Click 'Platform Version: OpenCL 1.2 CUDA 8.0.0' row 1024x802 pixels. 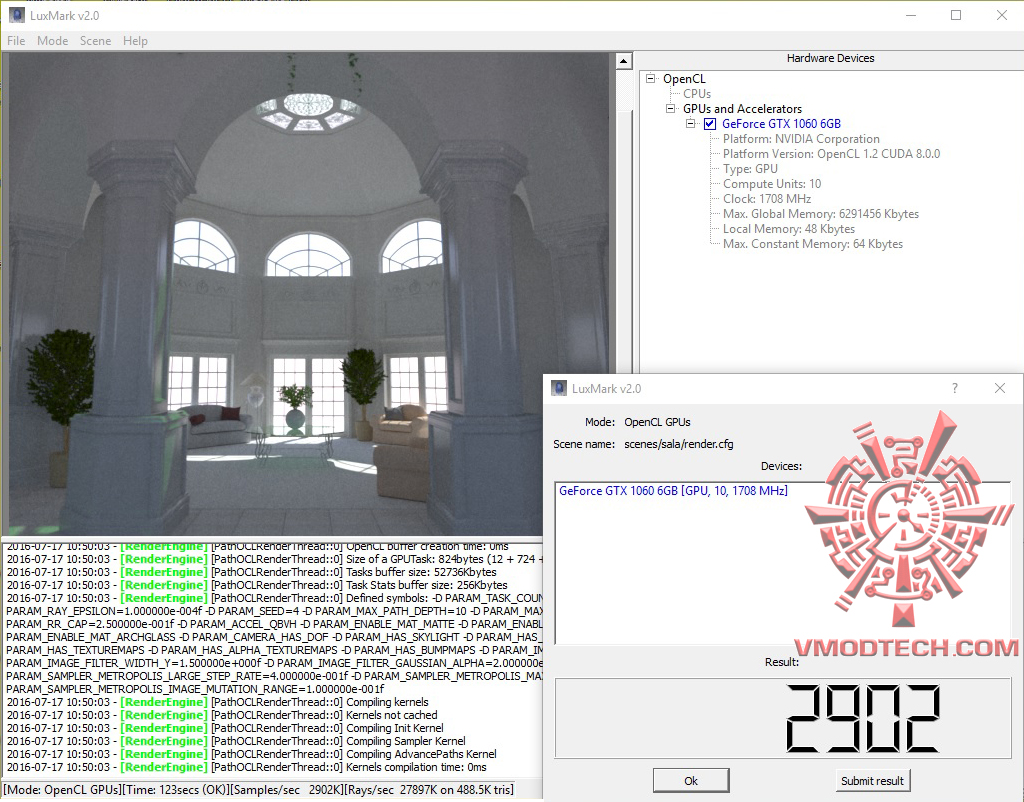831,153
